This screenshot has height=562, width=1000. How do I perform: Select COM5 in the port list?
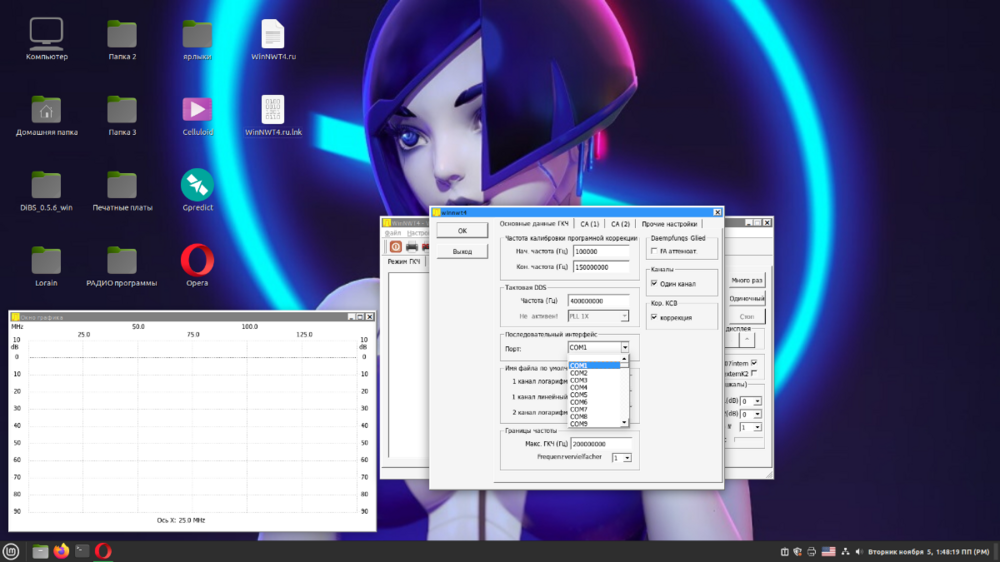(594, 395)
